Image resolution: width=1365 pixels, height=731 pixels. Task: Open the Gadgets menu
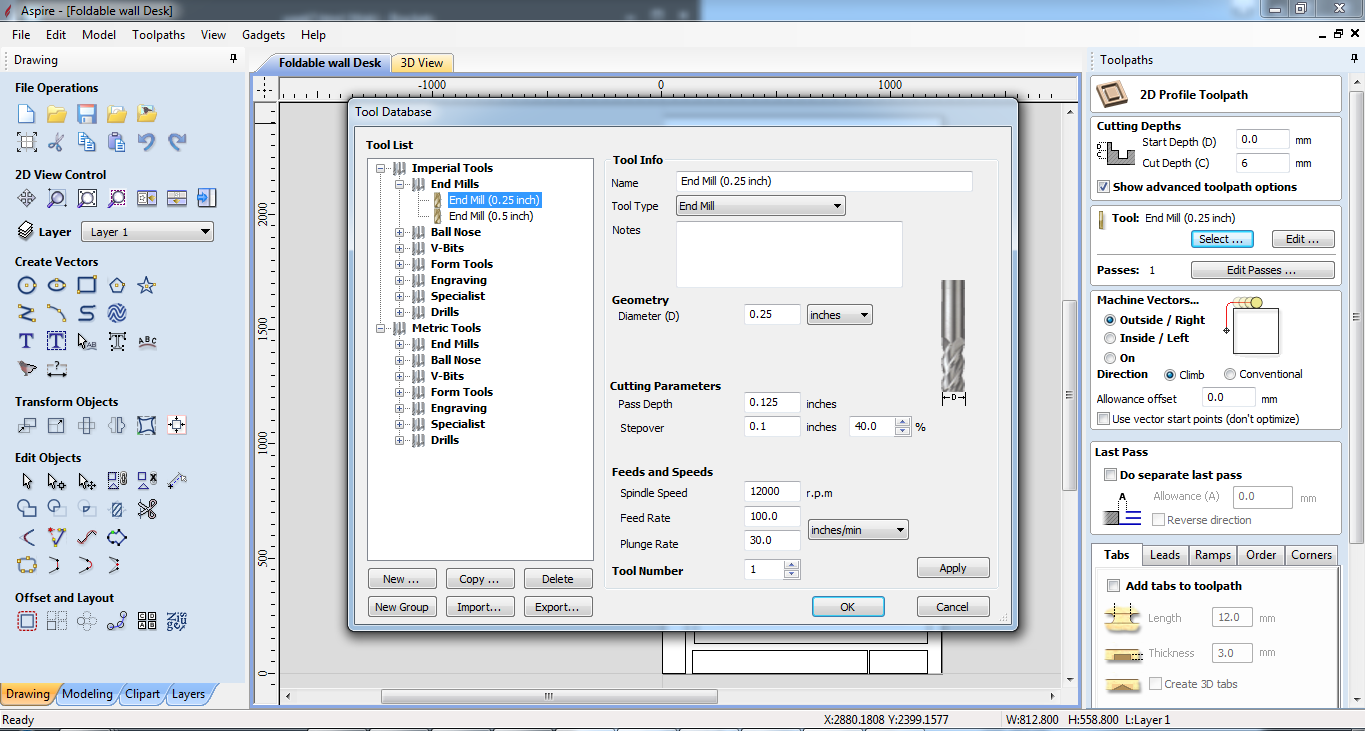point(263,34)
